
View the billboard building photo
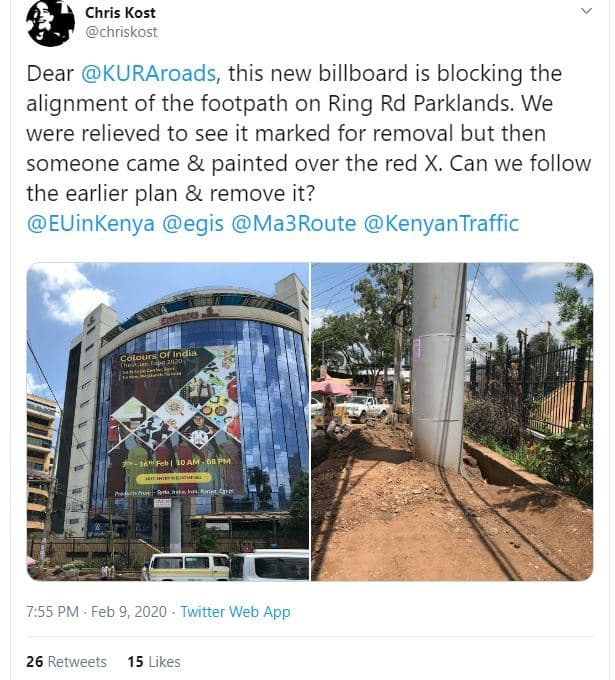168,422
